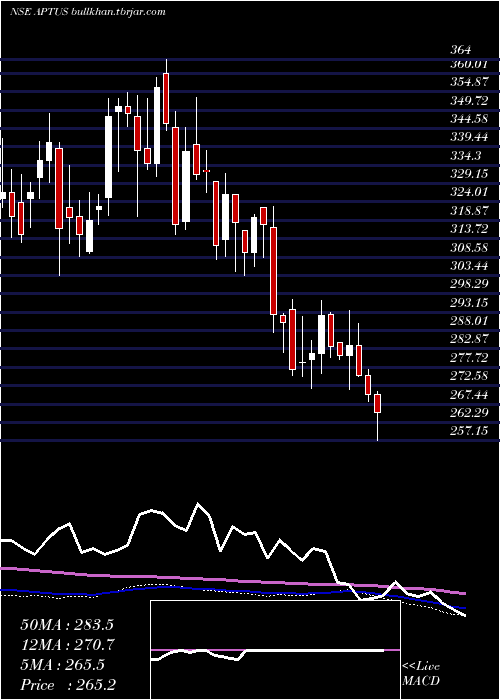The image size is (500, 700).
Task: Click the last red candlestick with long lower wick
Action: [377, 416]
